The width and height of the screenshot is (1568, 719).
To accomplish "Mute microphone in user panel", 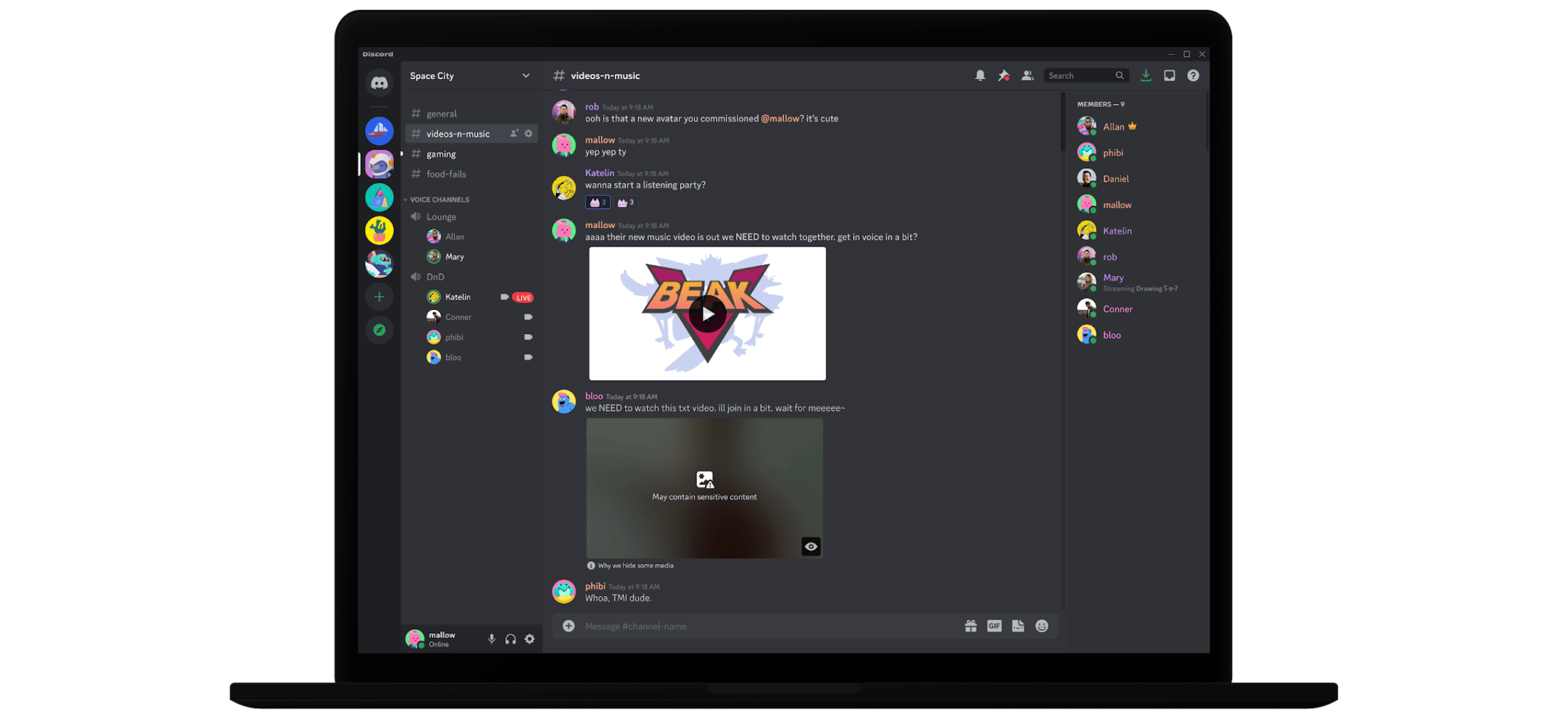I will coord(492,639).
